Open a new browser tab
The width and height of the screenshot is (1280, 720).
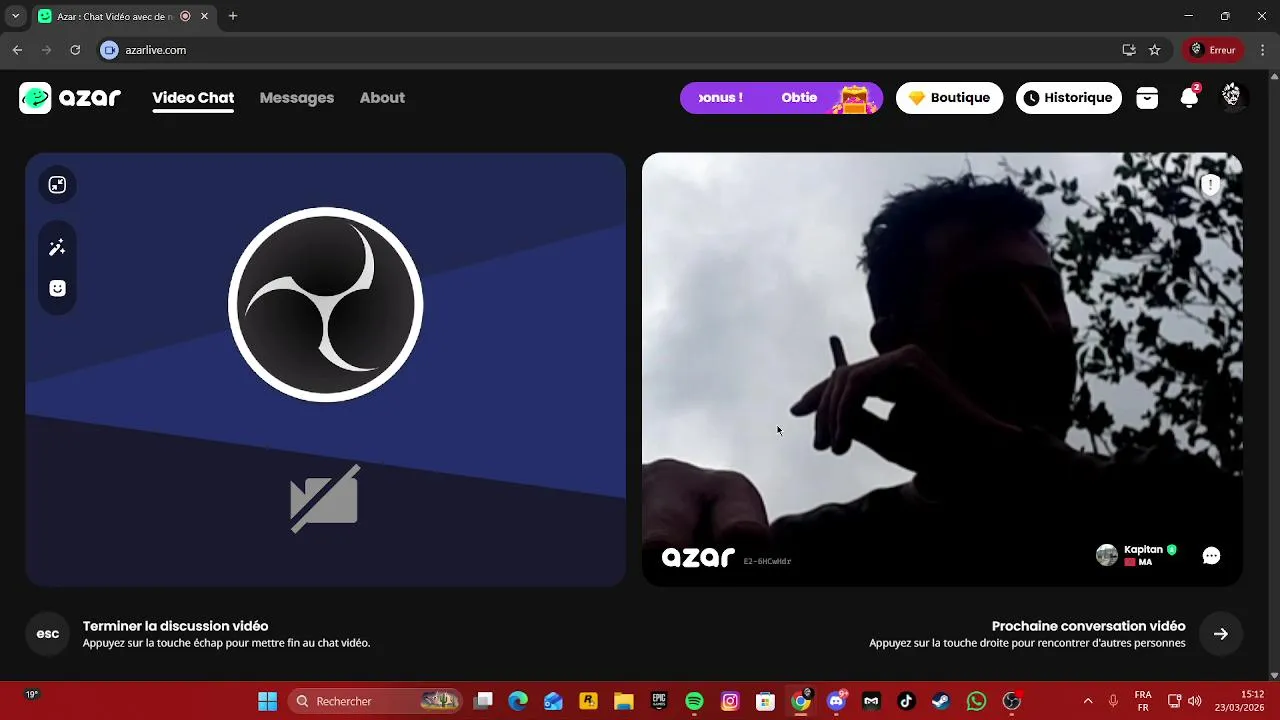(x=233, y=16)
